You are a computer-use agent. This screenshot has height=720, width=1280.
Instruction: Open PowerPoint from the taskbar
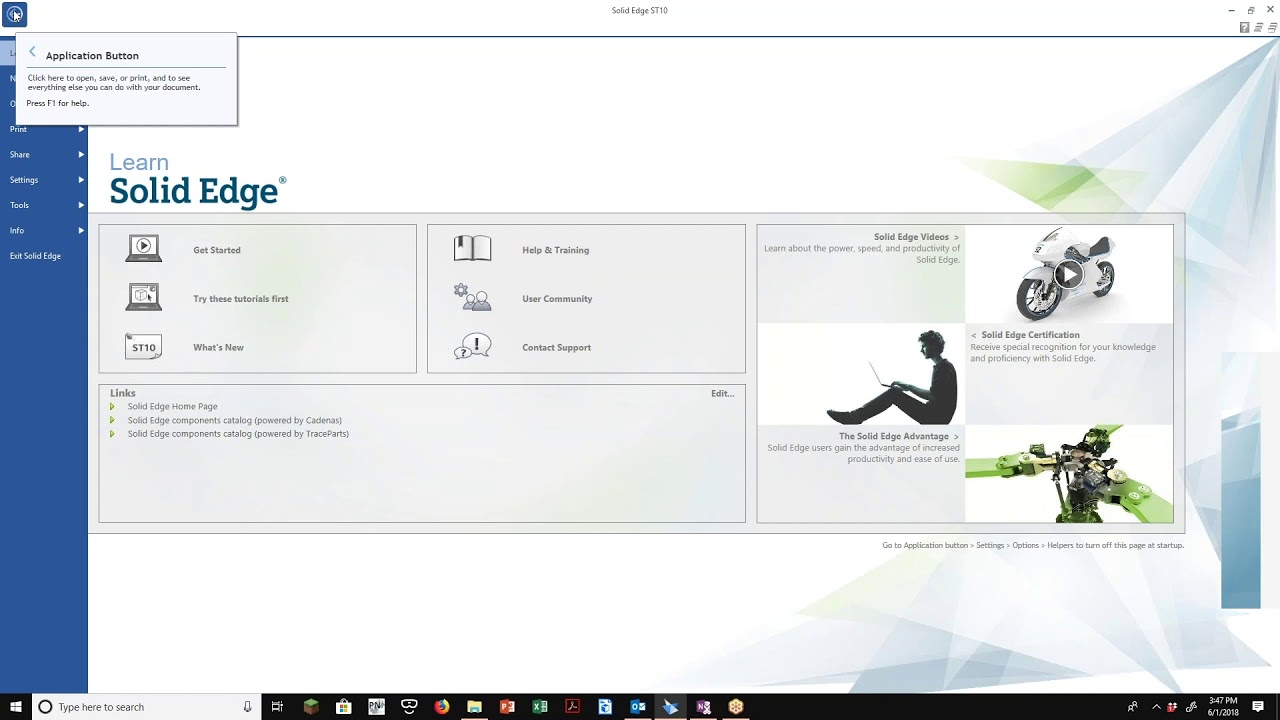coord(507,707)
